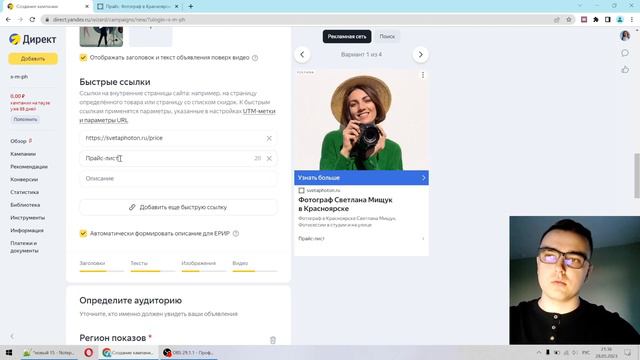Delete the Регион показов block with trash icon
Screen dimensions: 640x360
click(273, 340)
